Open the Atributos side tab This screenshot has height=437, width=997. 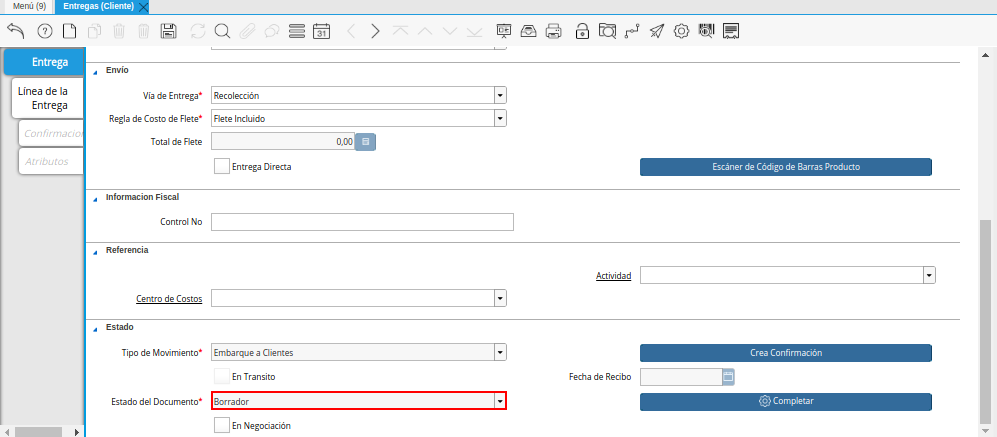(x=52, y=162)
